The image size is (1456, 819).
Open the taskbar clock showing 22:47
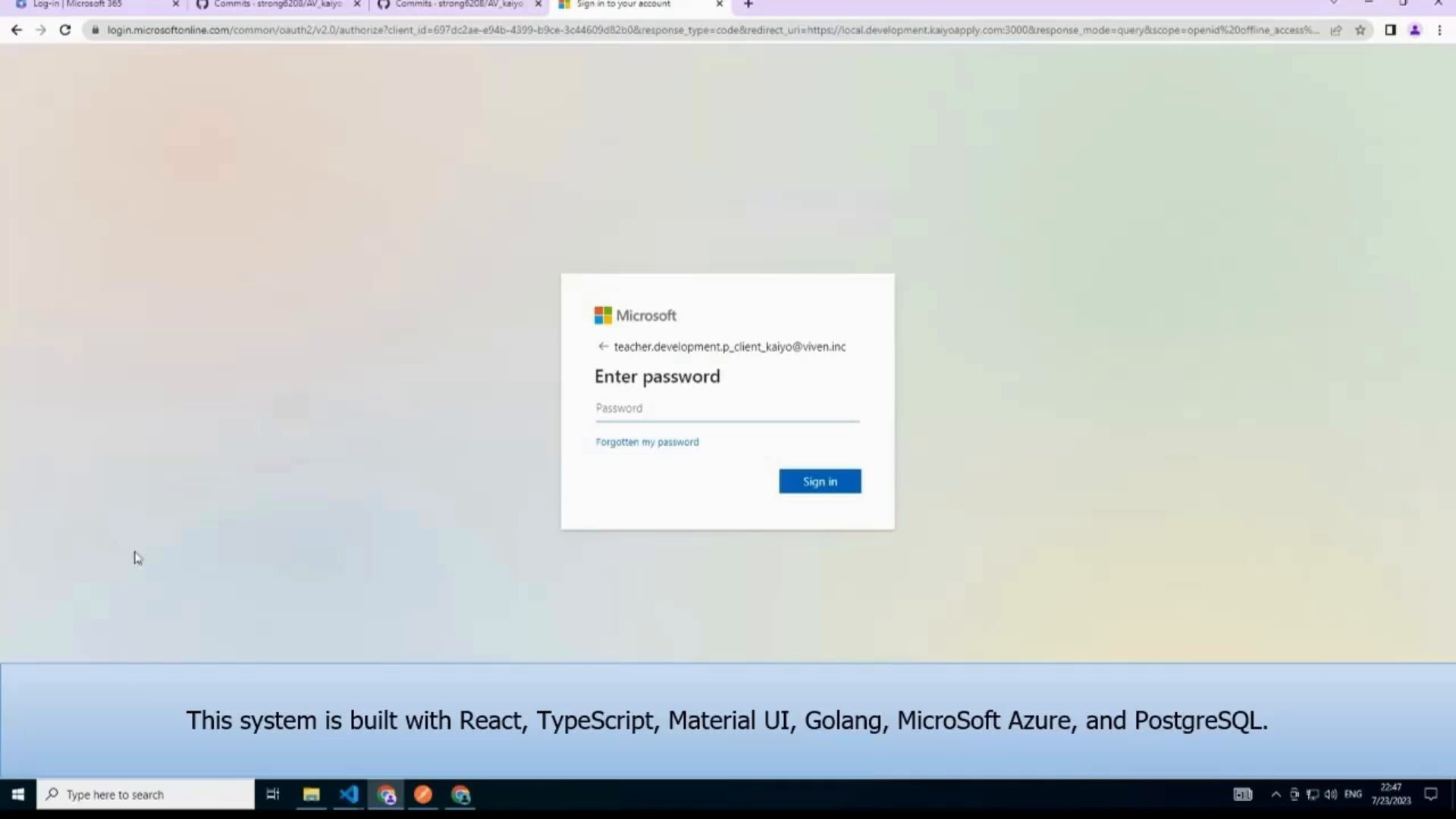tap(1391, 795)
